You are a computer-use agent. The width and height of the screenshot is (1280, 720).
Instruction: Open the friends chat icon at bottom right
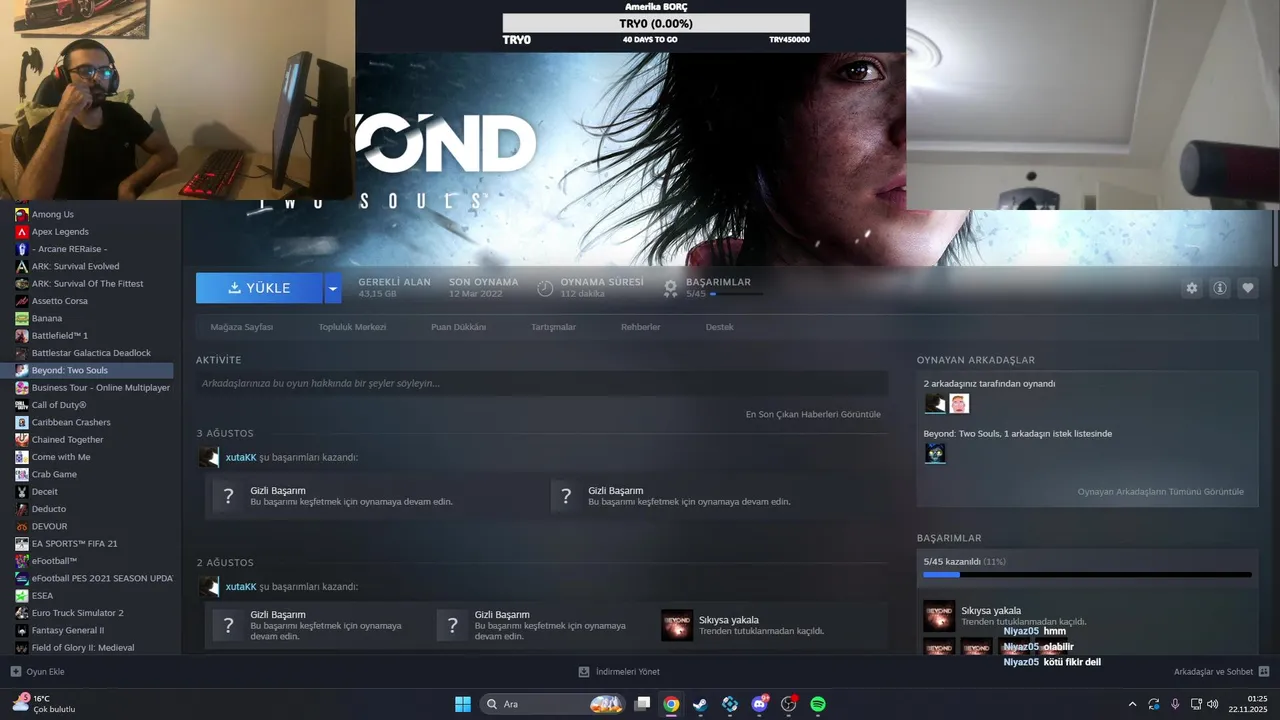tap(1264, 672)
